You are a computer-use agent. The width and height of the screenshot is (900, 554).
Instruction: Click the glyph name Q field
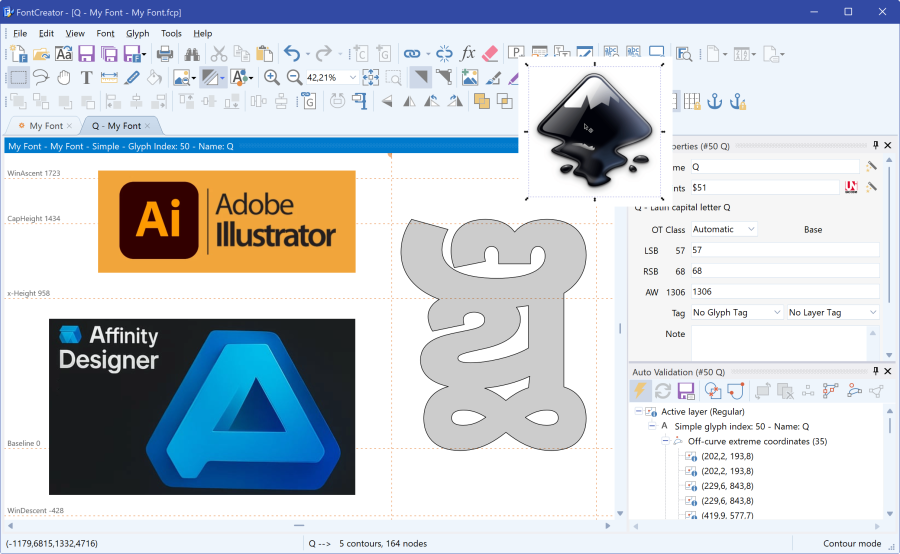(775, 166)
